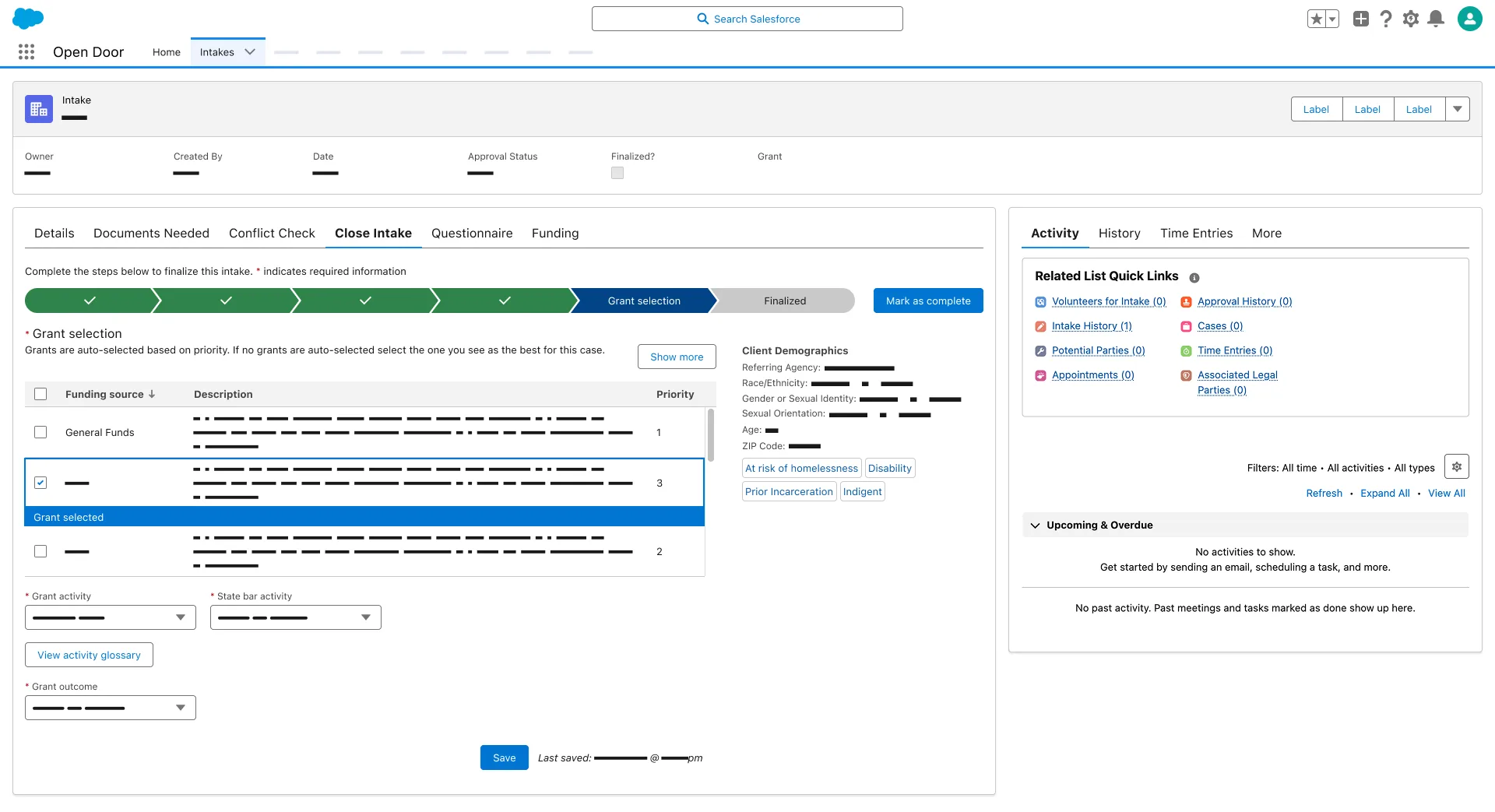
Task: Click the Associated Legal Parties icon
Action: 1186,375
